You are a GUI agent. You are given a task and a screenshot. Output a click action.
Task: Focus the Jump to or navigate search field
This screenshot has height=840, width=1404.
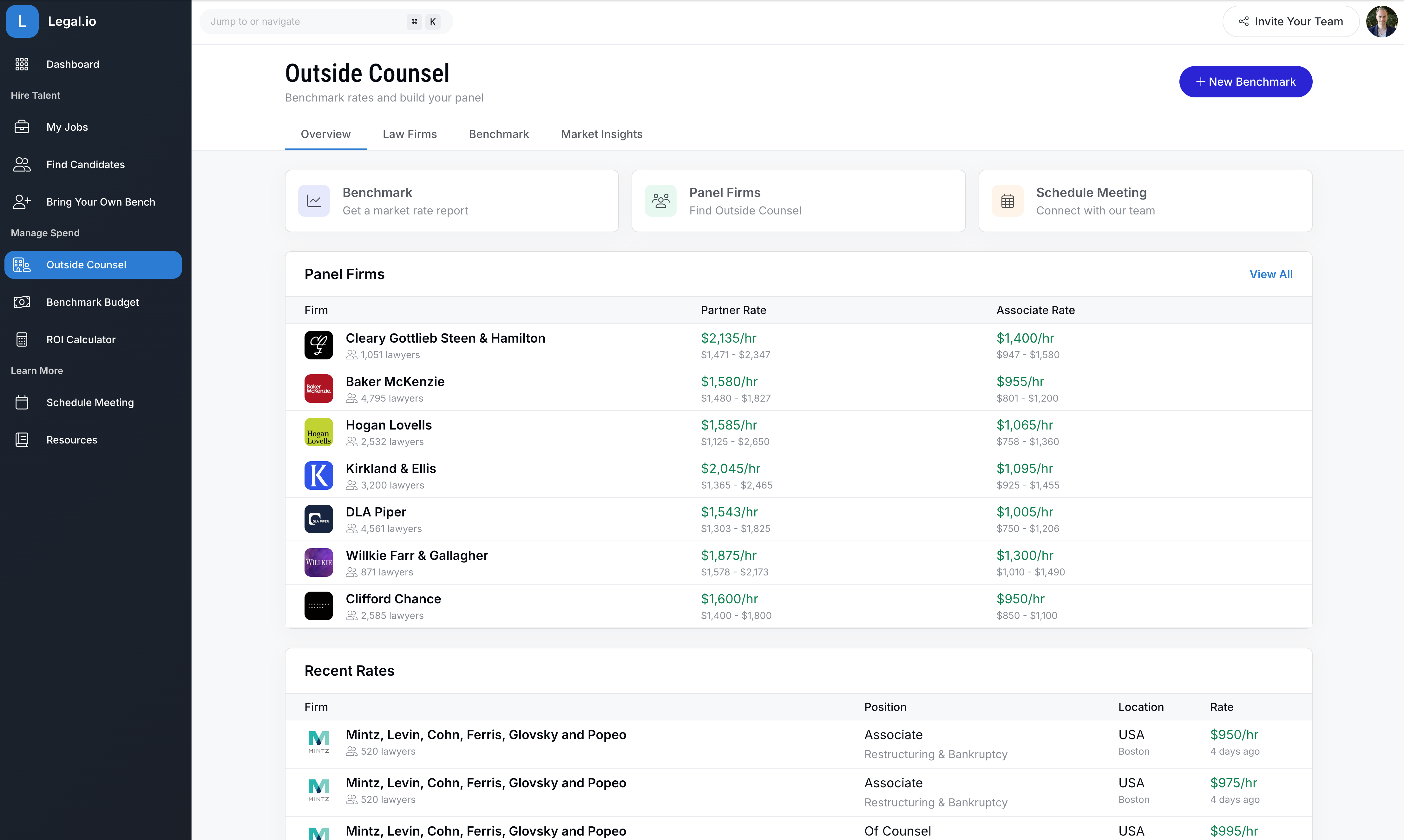click(326, 22)
